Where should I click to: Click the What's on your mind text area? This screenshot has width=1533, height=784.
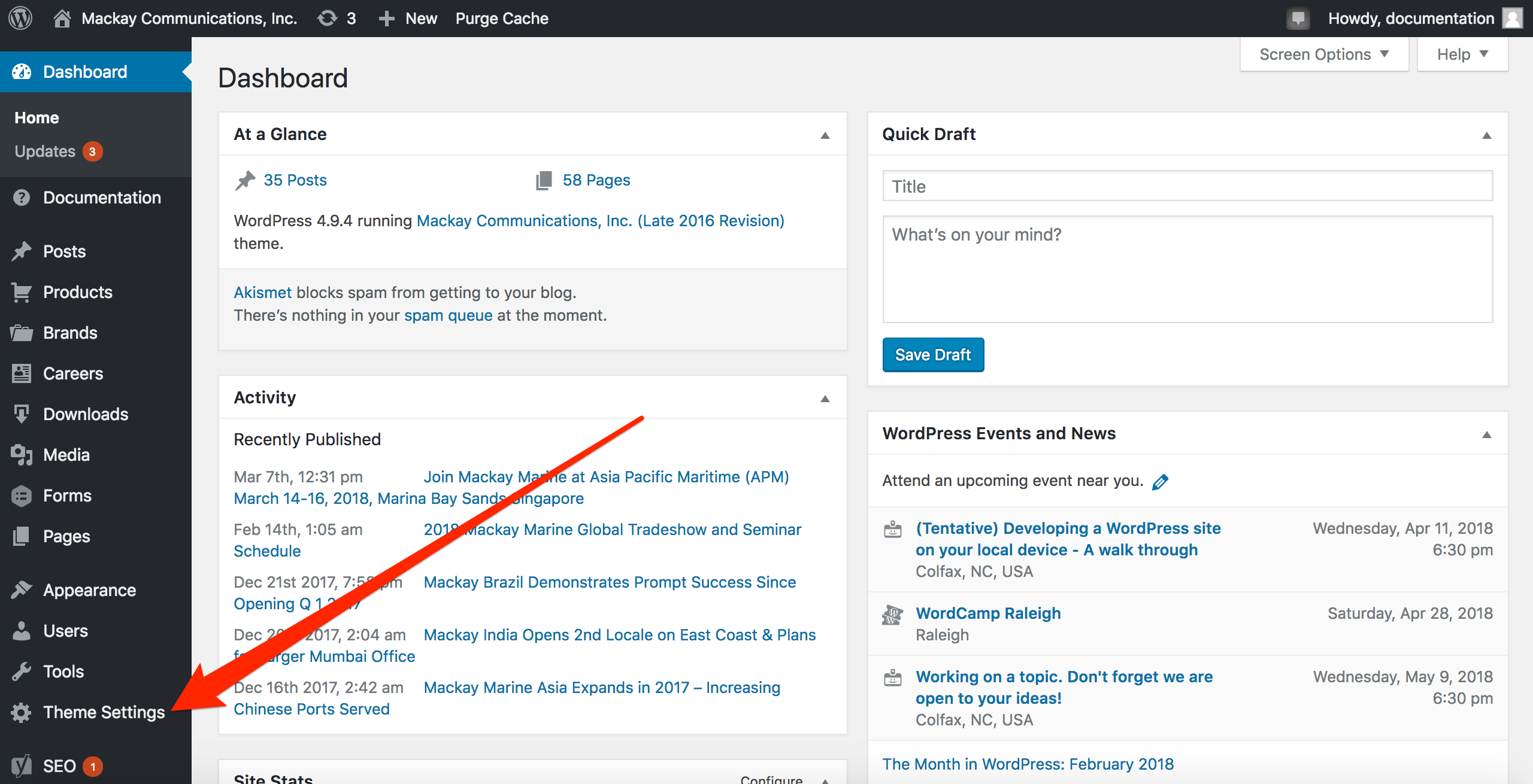tap(1187, 269)
